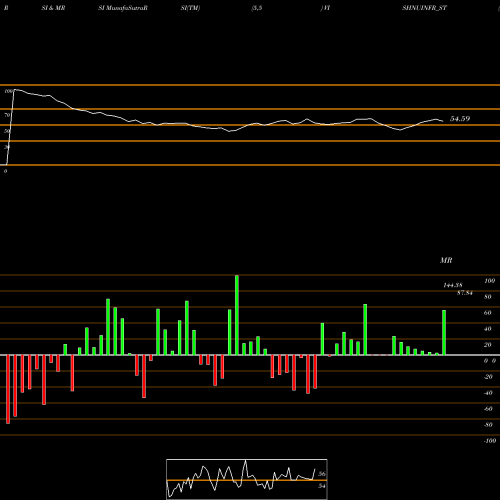
Task: Click the -100 label on MR axis
Action: (490, 441)
